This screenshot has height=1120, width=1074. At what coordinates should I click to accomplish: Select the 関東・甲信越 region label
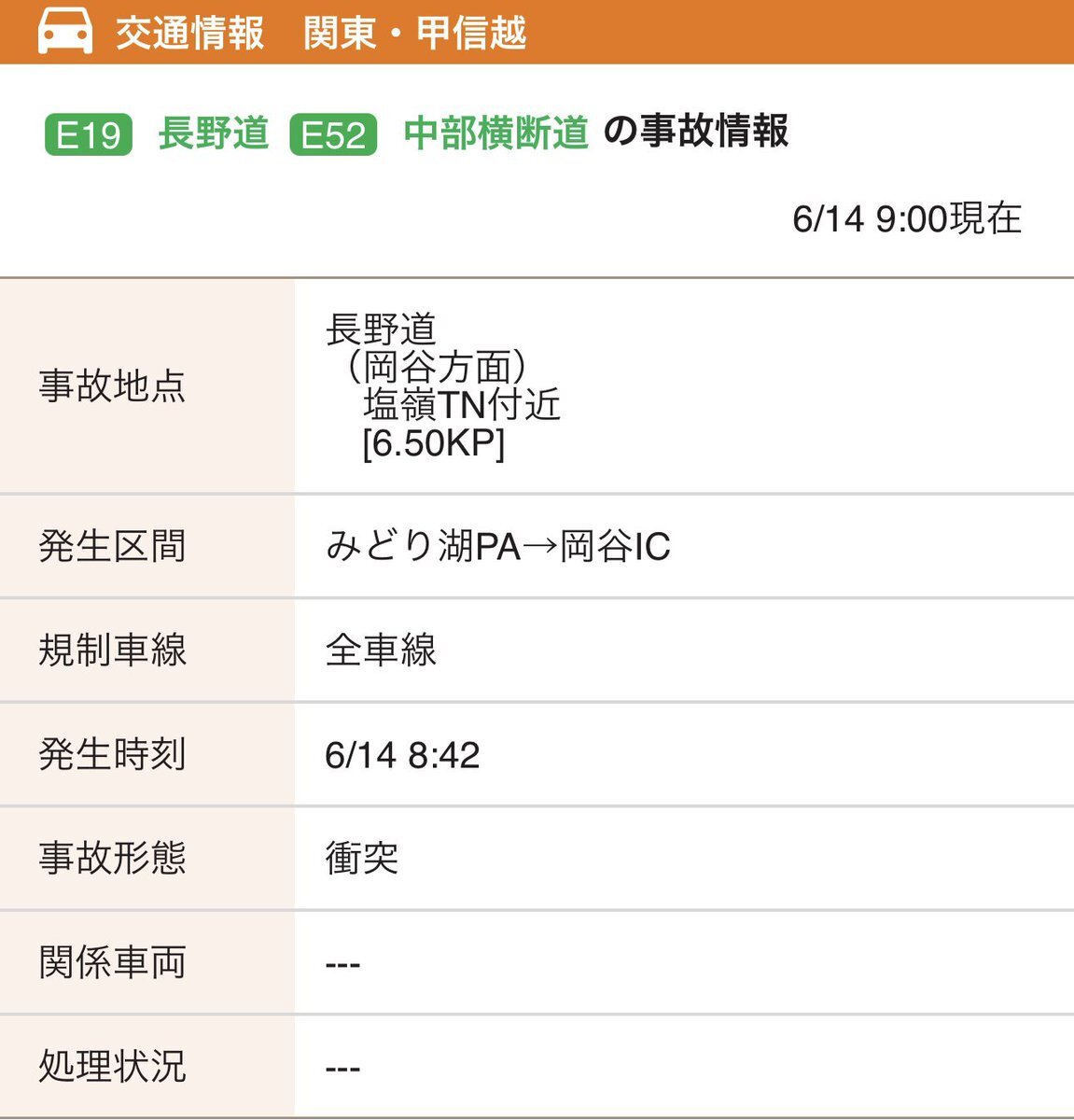coord(415,33)
